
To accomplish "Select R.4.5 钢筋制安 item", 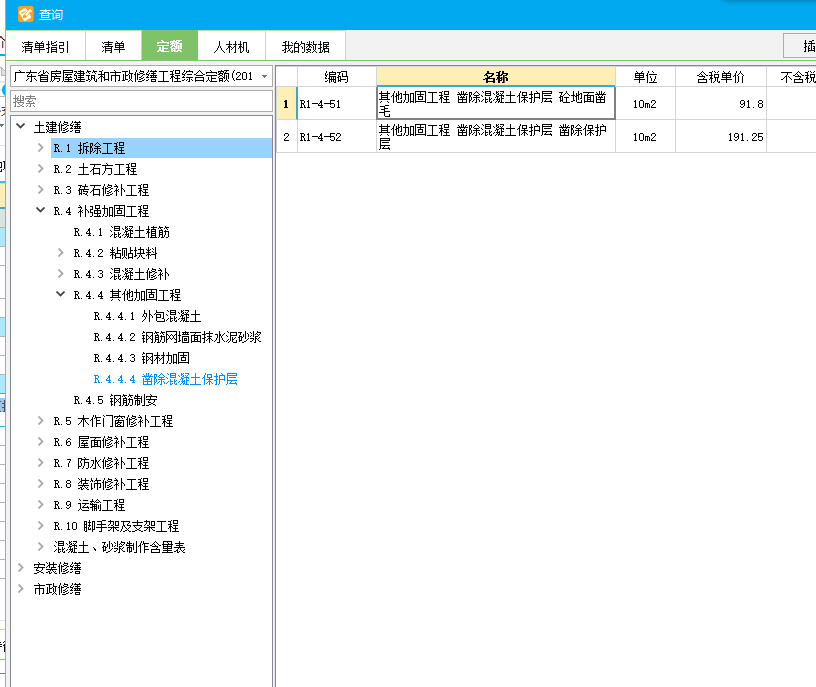I will click(x=115, y=400).
